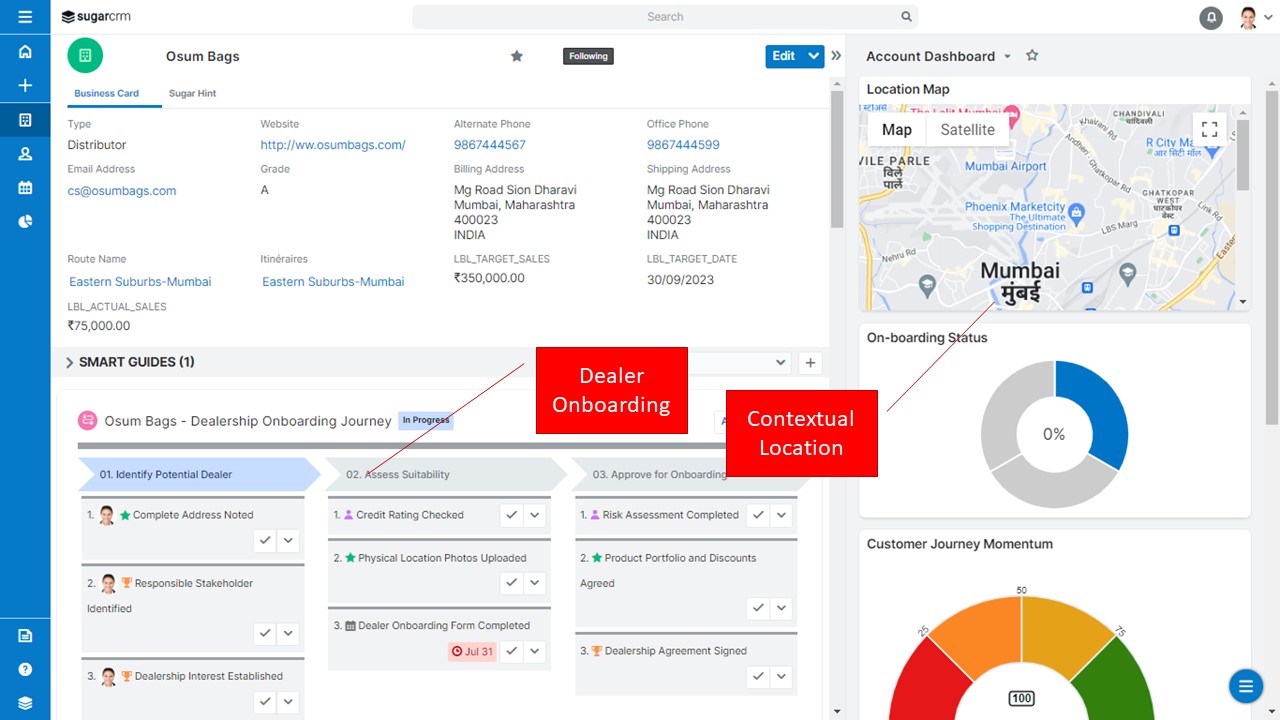Favorite the Osum Bags record star

tap(517, 56)
